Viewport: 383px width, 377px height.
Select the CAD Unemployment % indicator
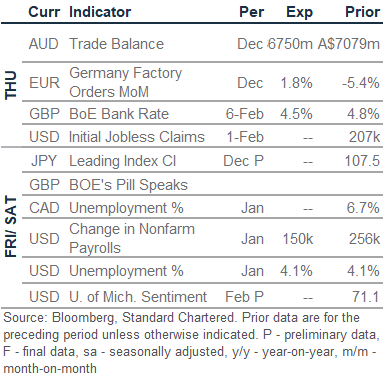(x=126, y=208)
